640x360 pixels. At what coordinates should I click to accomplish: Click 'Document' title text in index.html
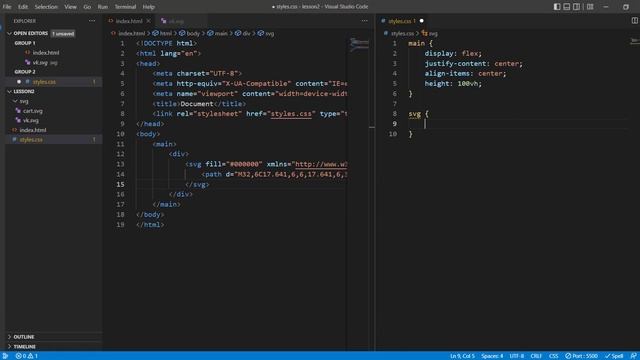click(x=197, y=104)
